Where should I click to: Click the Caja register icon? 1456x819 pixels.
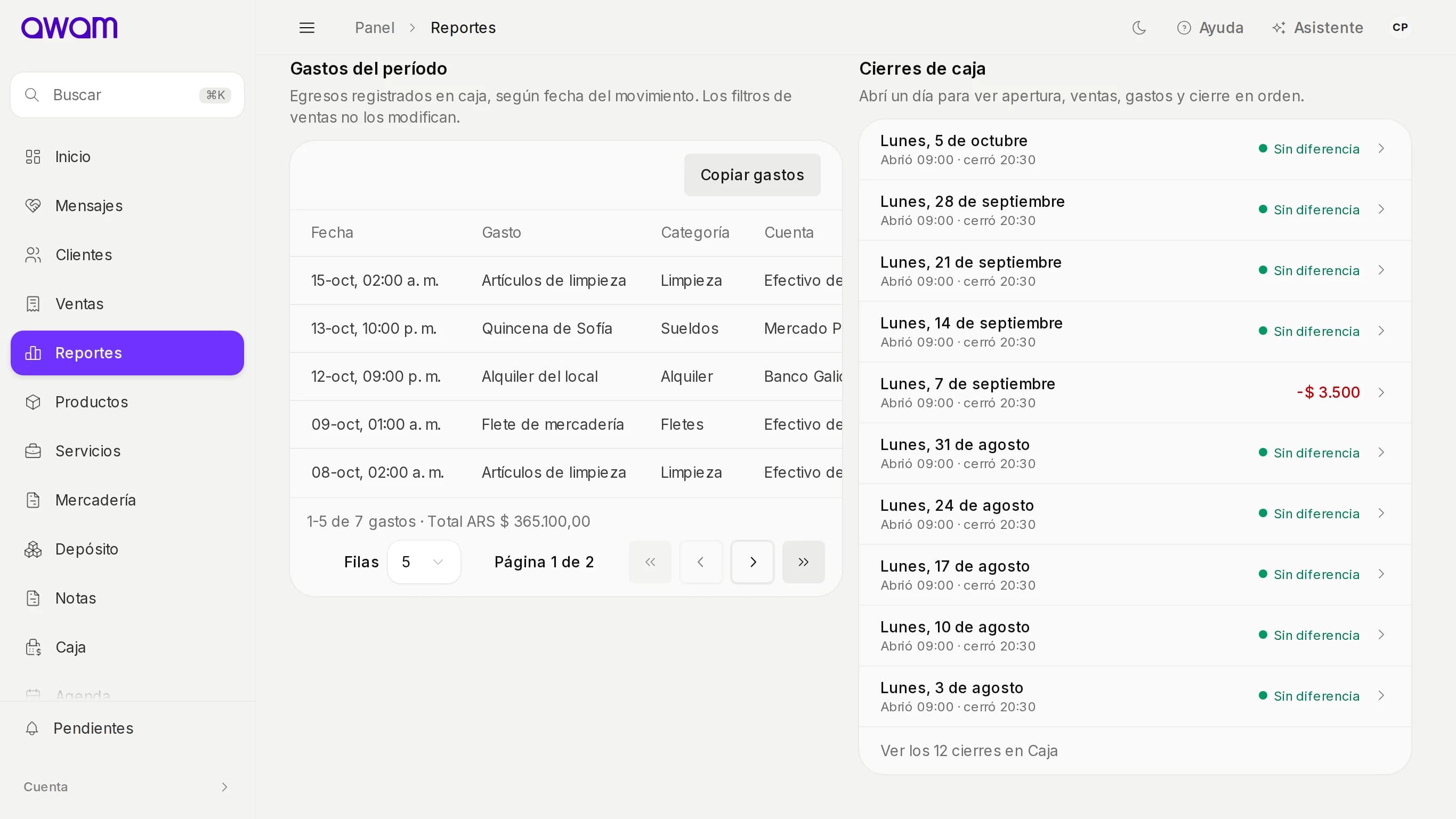[x=34, y=648]
